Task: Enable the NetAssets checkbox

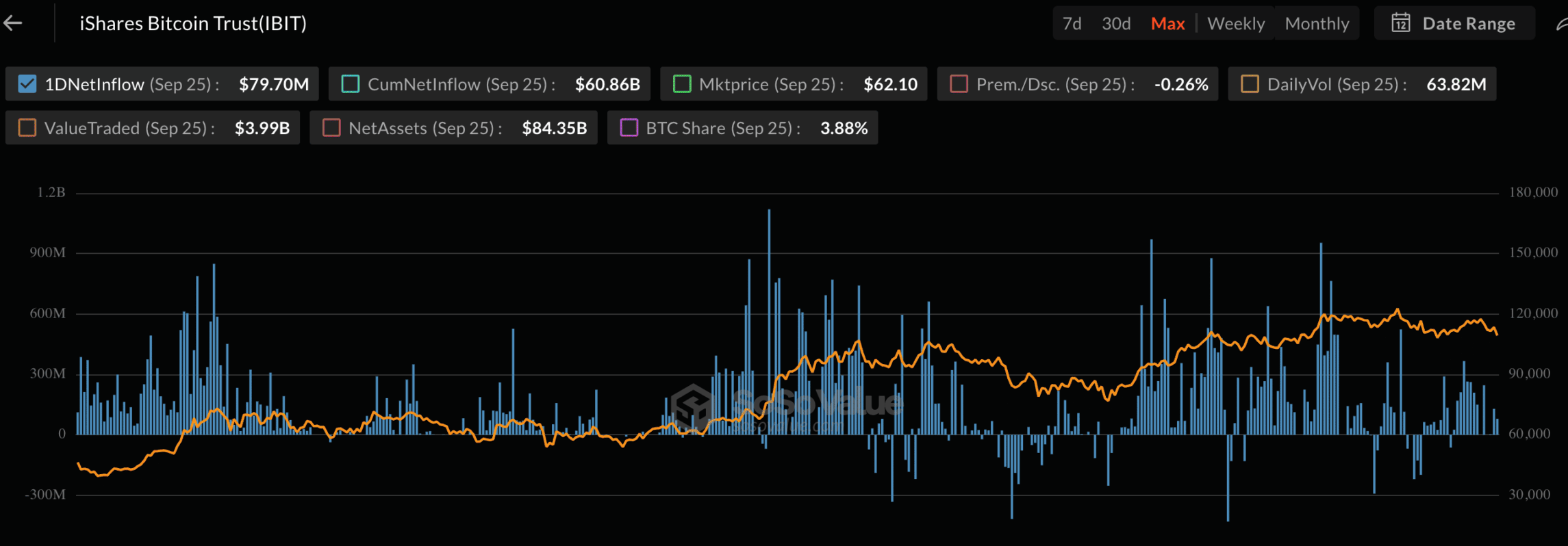Action: [x=331, y=128]
